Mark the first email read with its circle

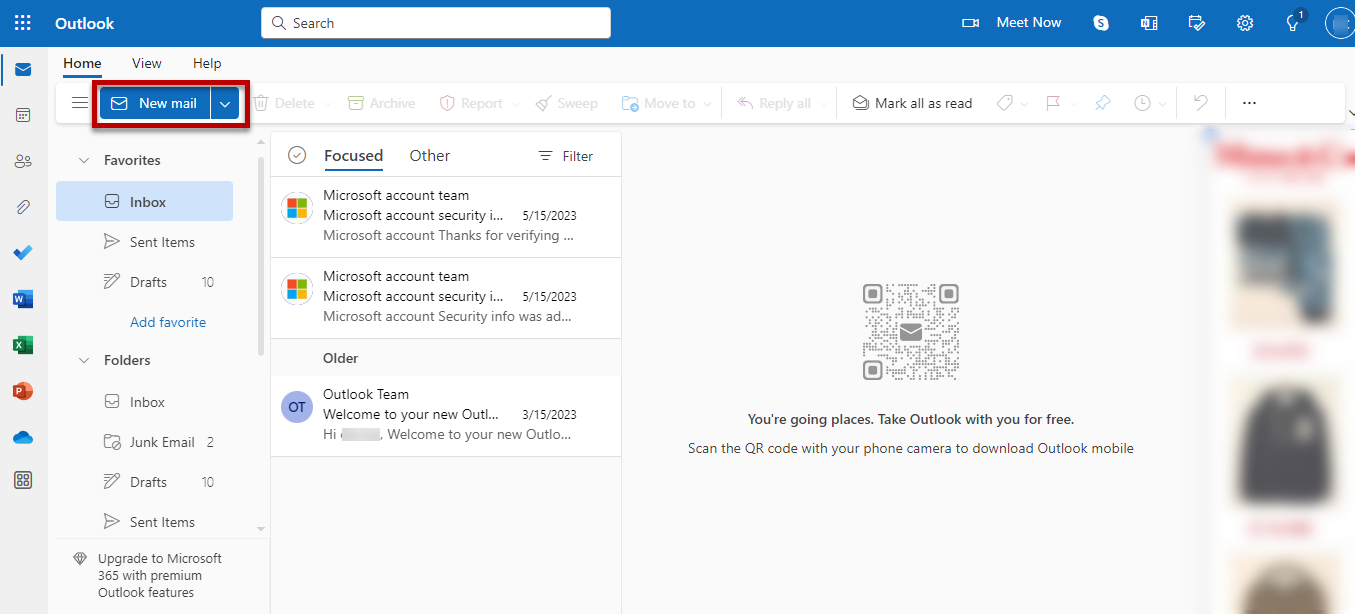point(297,207)
